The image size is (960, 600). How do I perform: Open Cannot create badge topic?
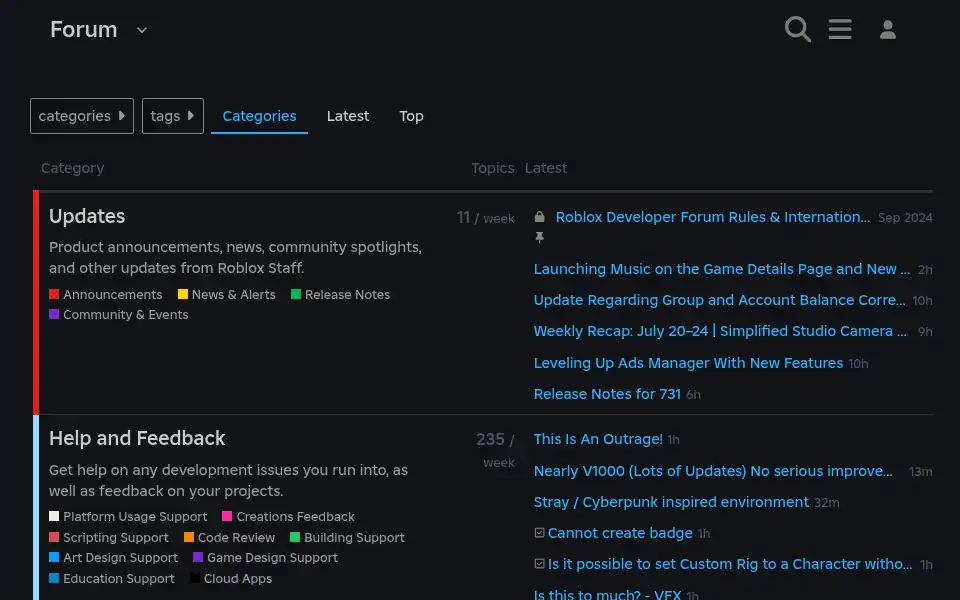point(620,533)
